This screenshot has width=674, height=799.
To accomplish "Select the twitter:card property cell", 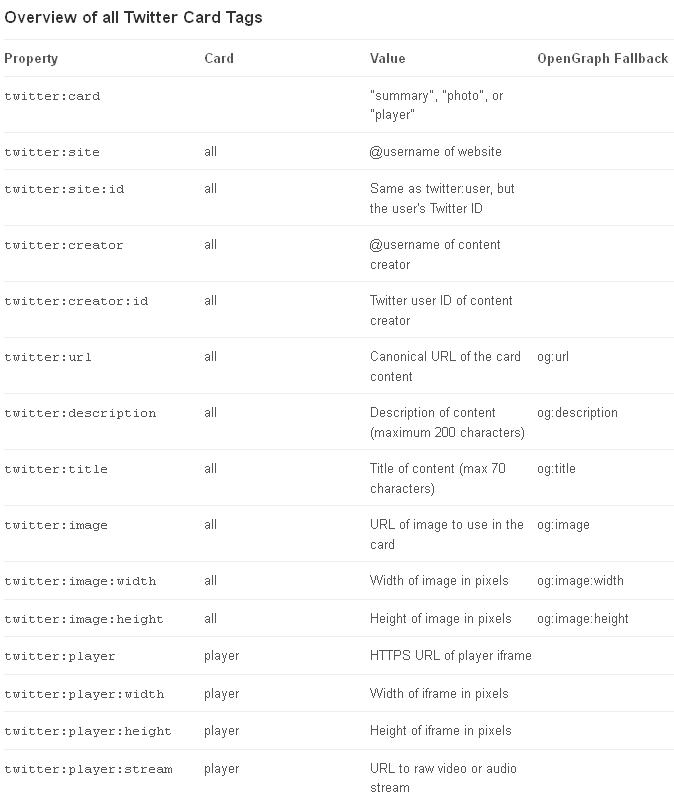I will (52, 96).
